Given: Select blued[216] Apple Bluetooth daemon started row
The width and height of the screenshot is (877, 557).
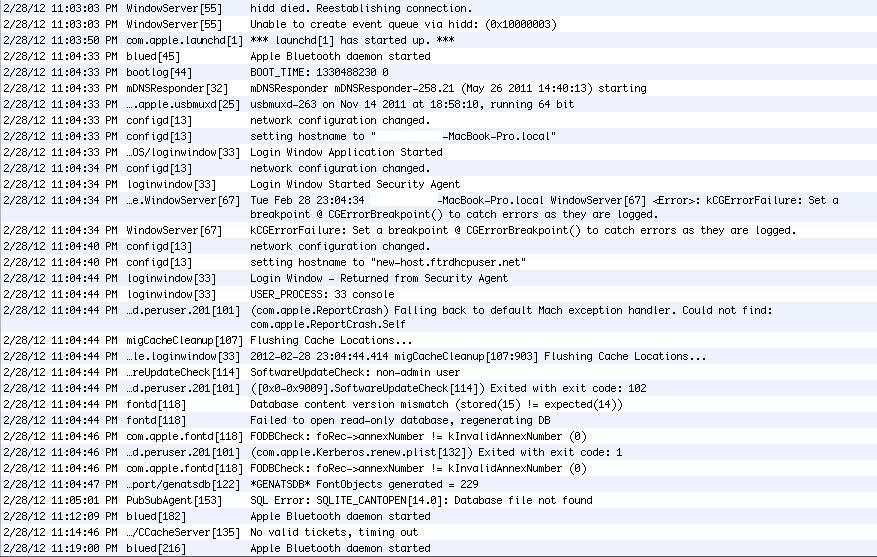Looking at the screenshot, I should coord(438,549).
